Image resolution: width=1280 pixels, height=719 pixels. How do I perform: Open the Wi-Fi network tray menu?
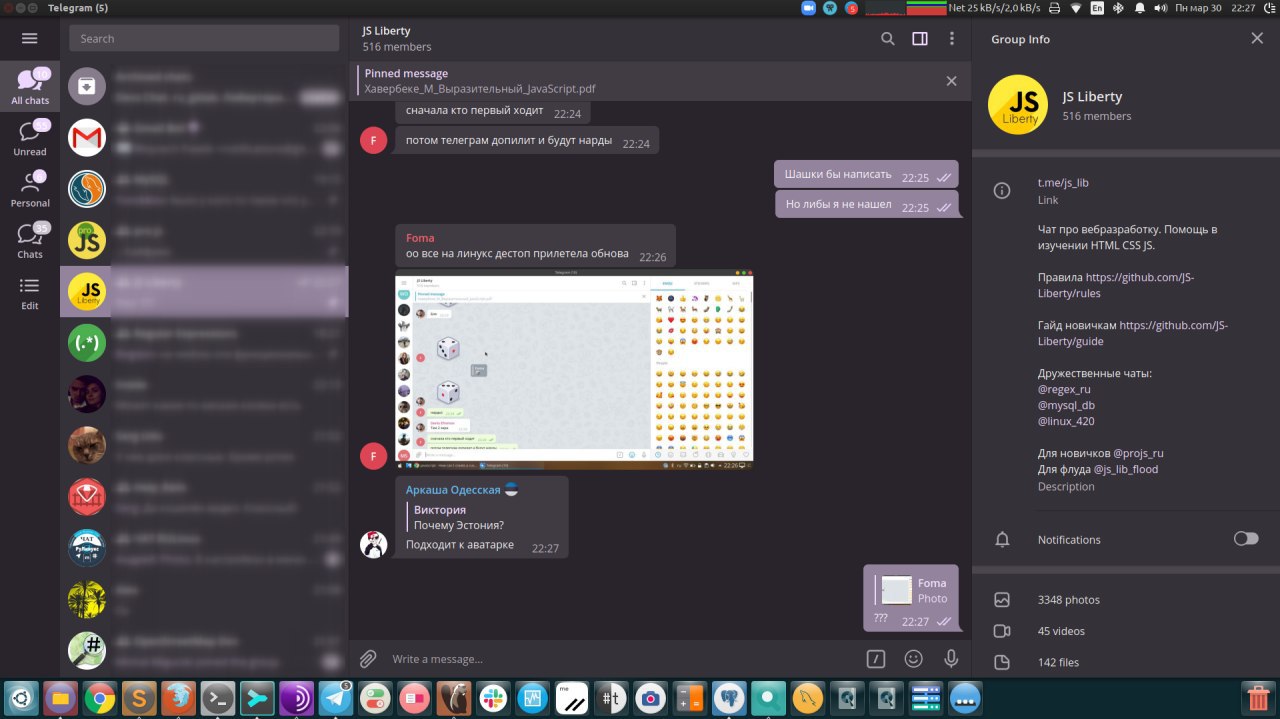point(1076,8)
